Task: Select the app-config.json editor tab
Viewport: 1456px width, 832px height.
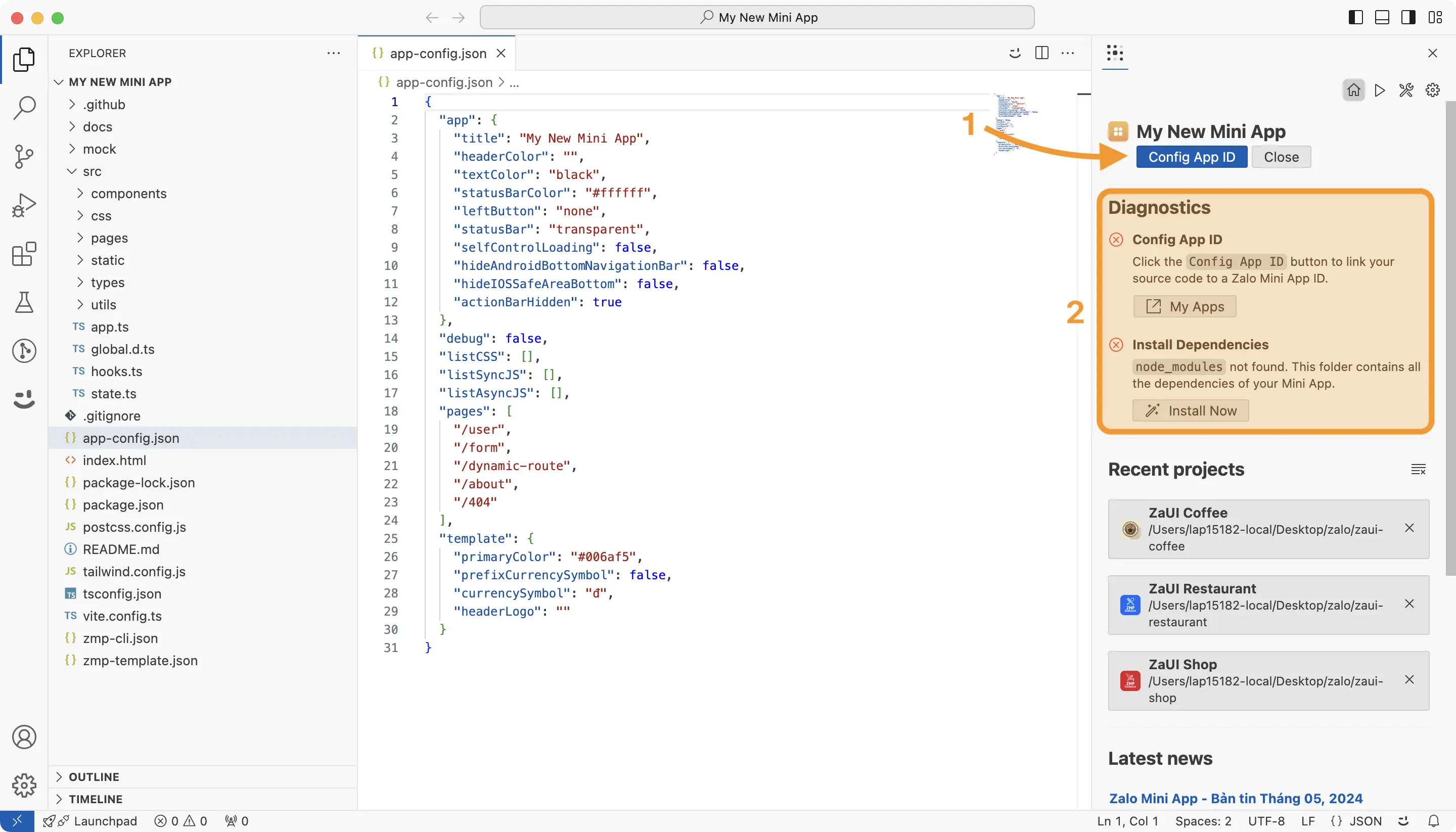Action: [x=437, y=53]
